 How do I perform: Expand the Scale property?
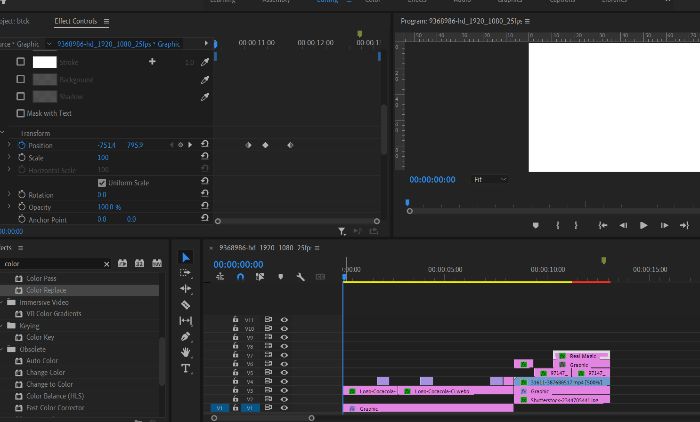click(x=9, y=157)
